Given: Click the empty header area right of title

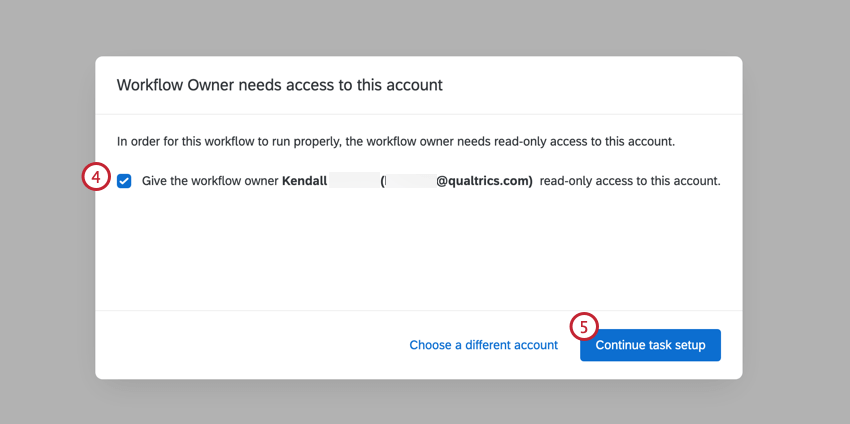Looking at the screenshot, I should tap(591, 85).
